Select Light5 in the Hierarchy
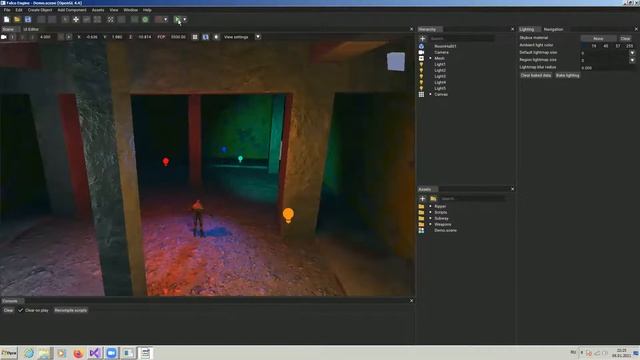640x360 pixels. (440, 88)
